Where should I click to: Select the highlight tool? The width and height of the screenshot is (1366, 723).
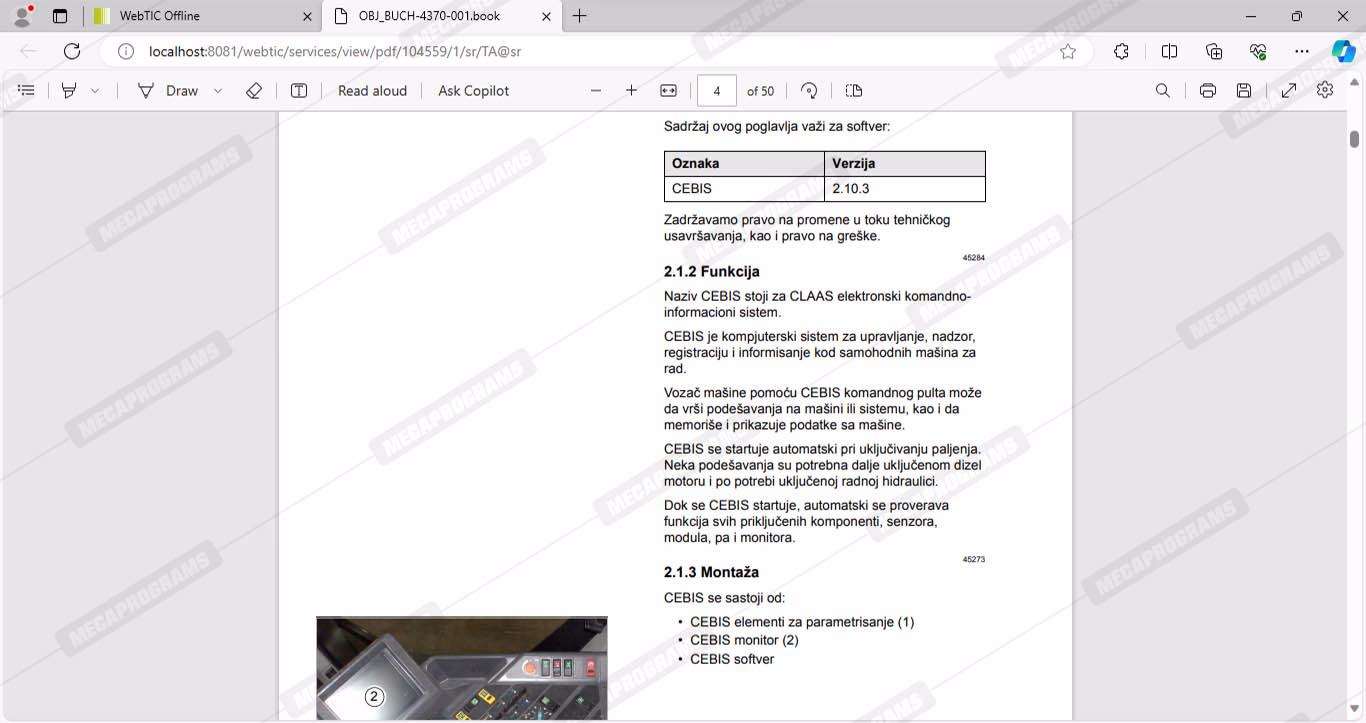point(69,91)
